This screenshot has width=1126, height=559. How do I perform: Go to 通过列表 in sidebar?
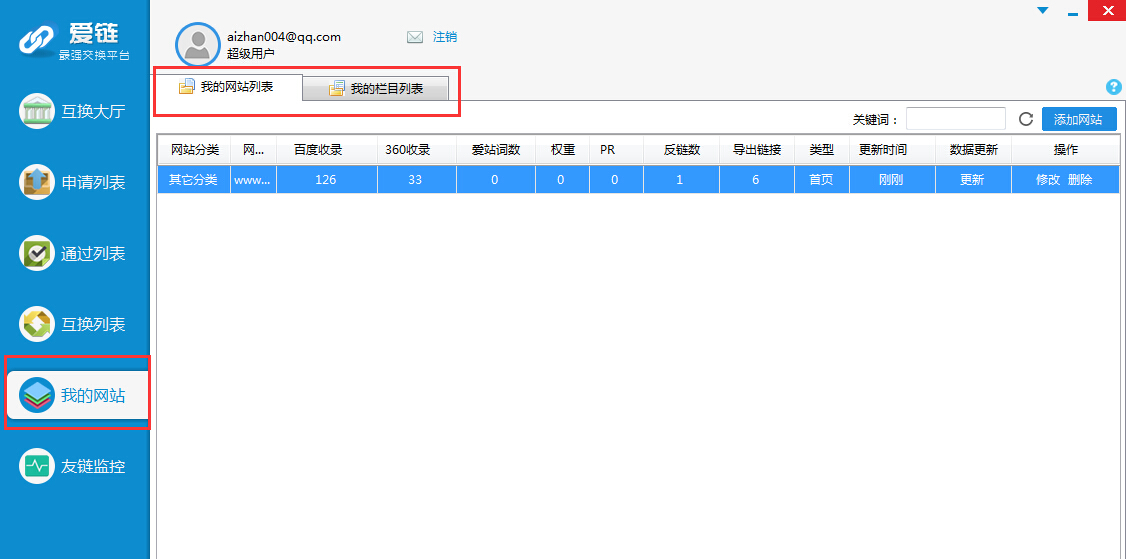pyautogui.click(x=93, y=254)
